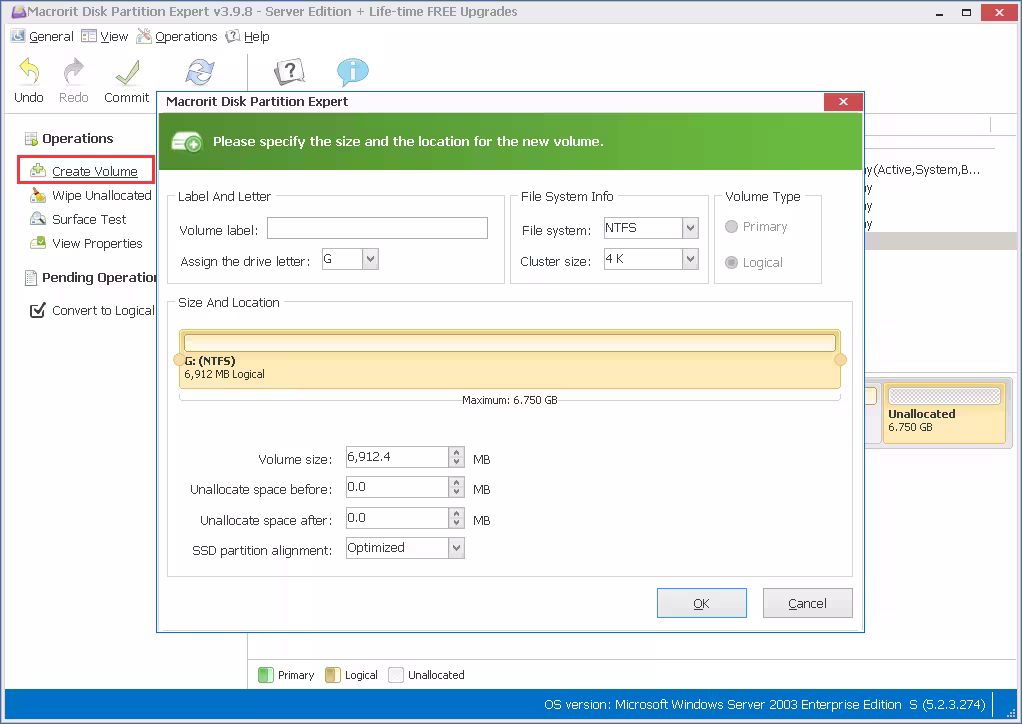Click the question mark help toolbar icon

[x=289, y=72]
